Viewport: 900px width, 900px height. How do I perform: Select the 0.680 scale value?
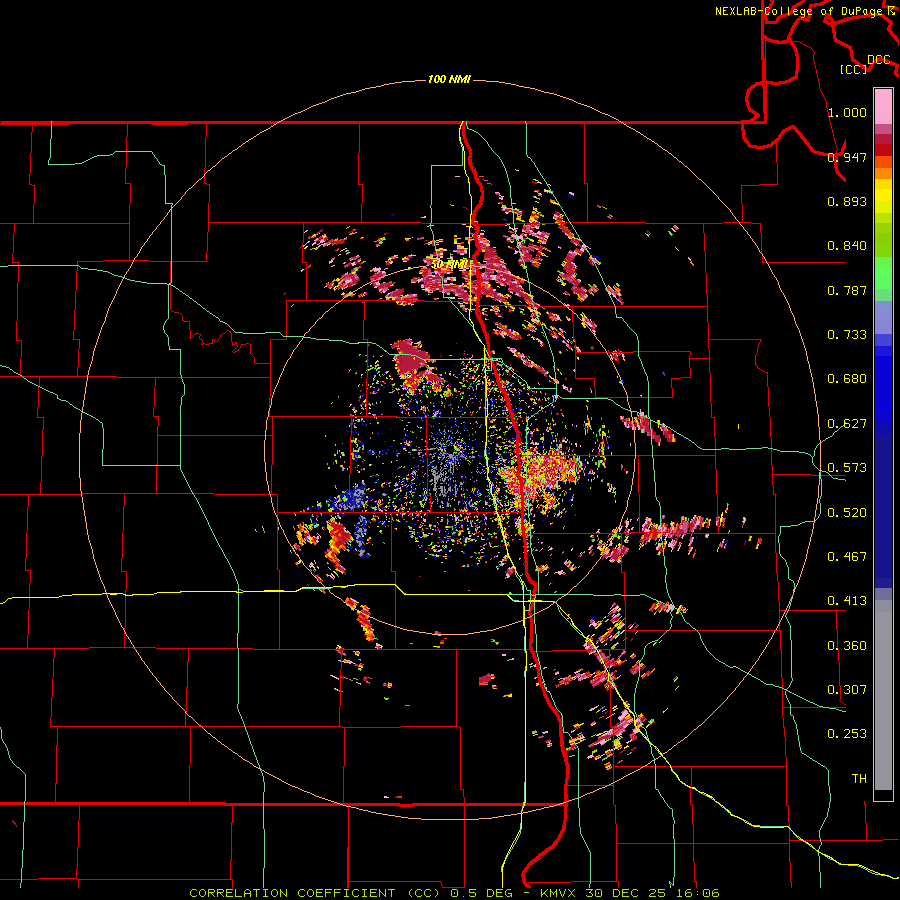point(847,379)
